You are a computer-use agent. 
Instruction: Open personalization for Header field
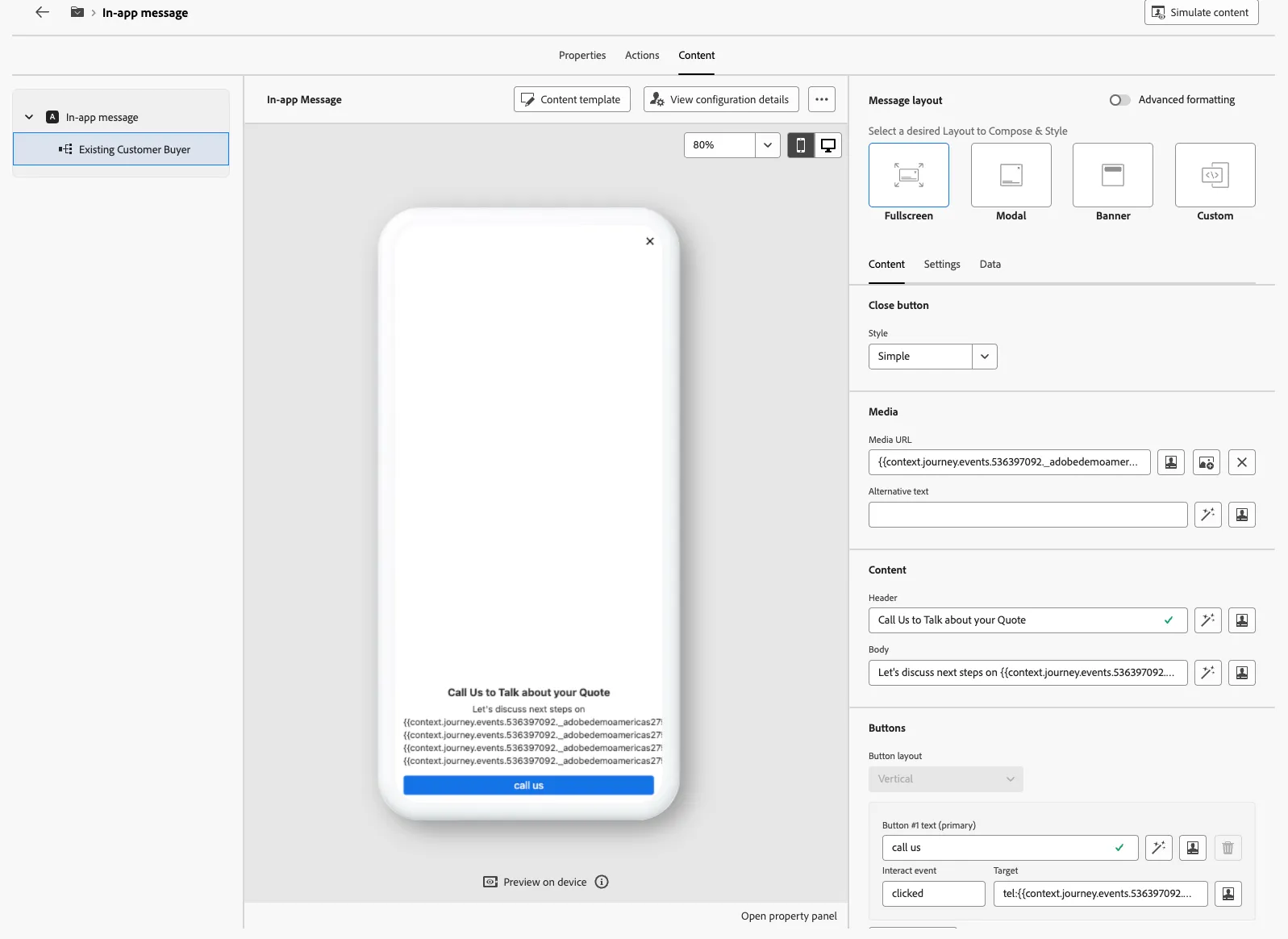pyautogui.click(x=1242, y=620)
